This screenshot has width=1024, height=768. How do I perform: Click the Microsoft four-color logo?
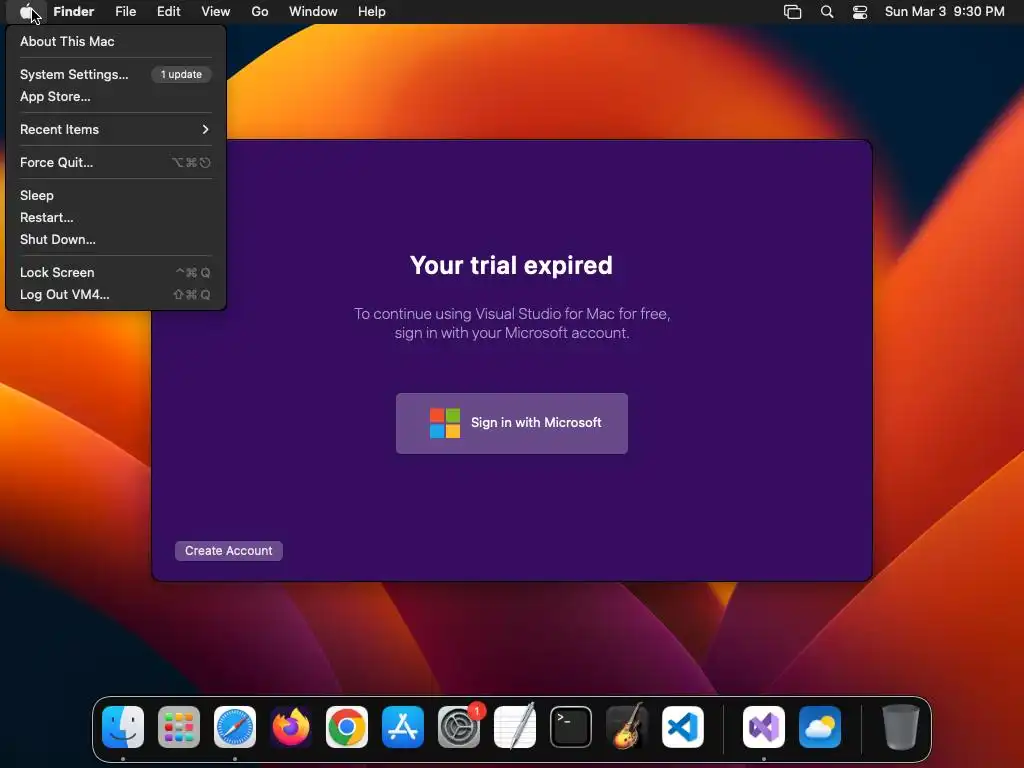(x=445, y=423)
